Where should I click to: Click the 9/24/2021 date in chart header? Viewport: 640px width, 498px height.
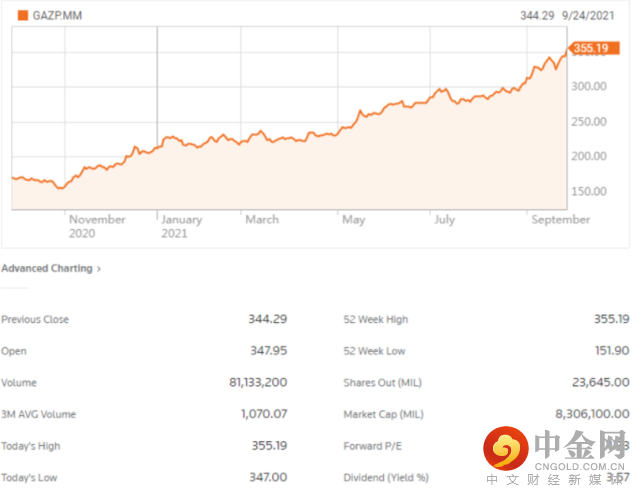(589, 16)
